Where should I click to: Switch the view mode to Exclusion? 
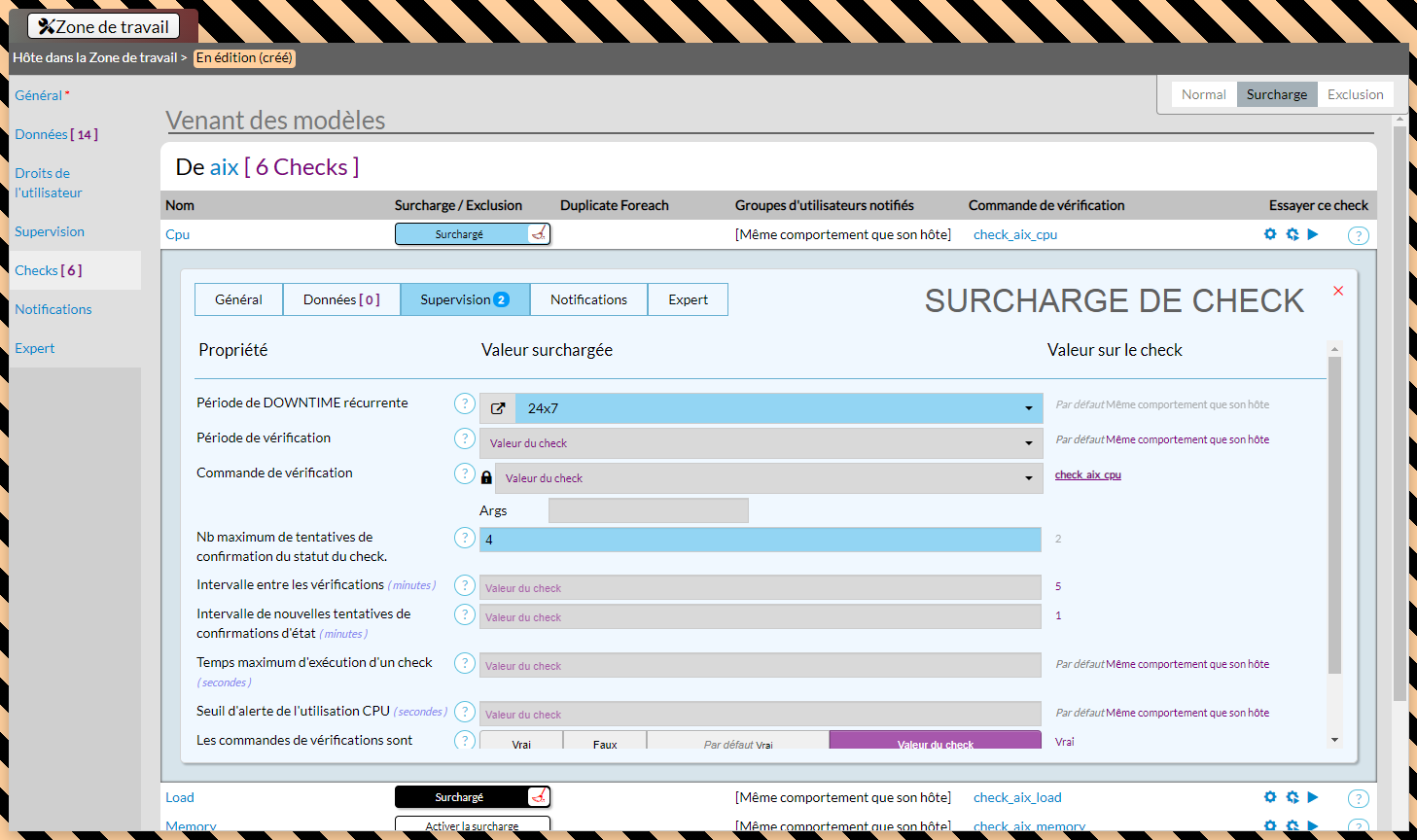point(1355,94)
